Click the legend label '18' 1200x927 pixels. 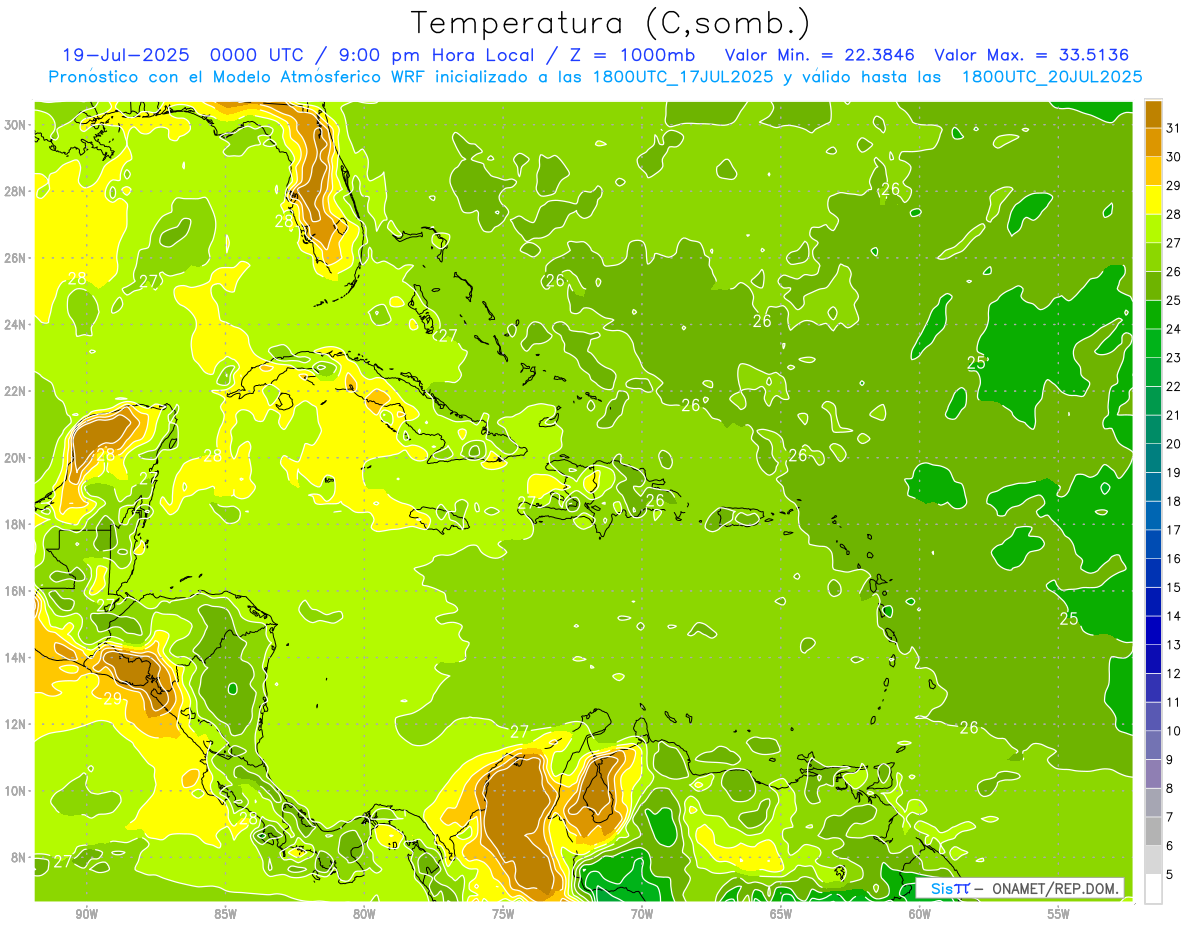[x=1174, y=502]
